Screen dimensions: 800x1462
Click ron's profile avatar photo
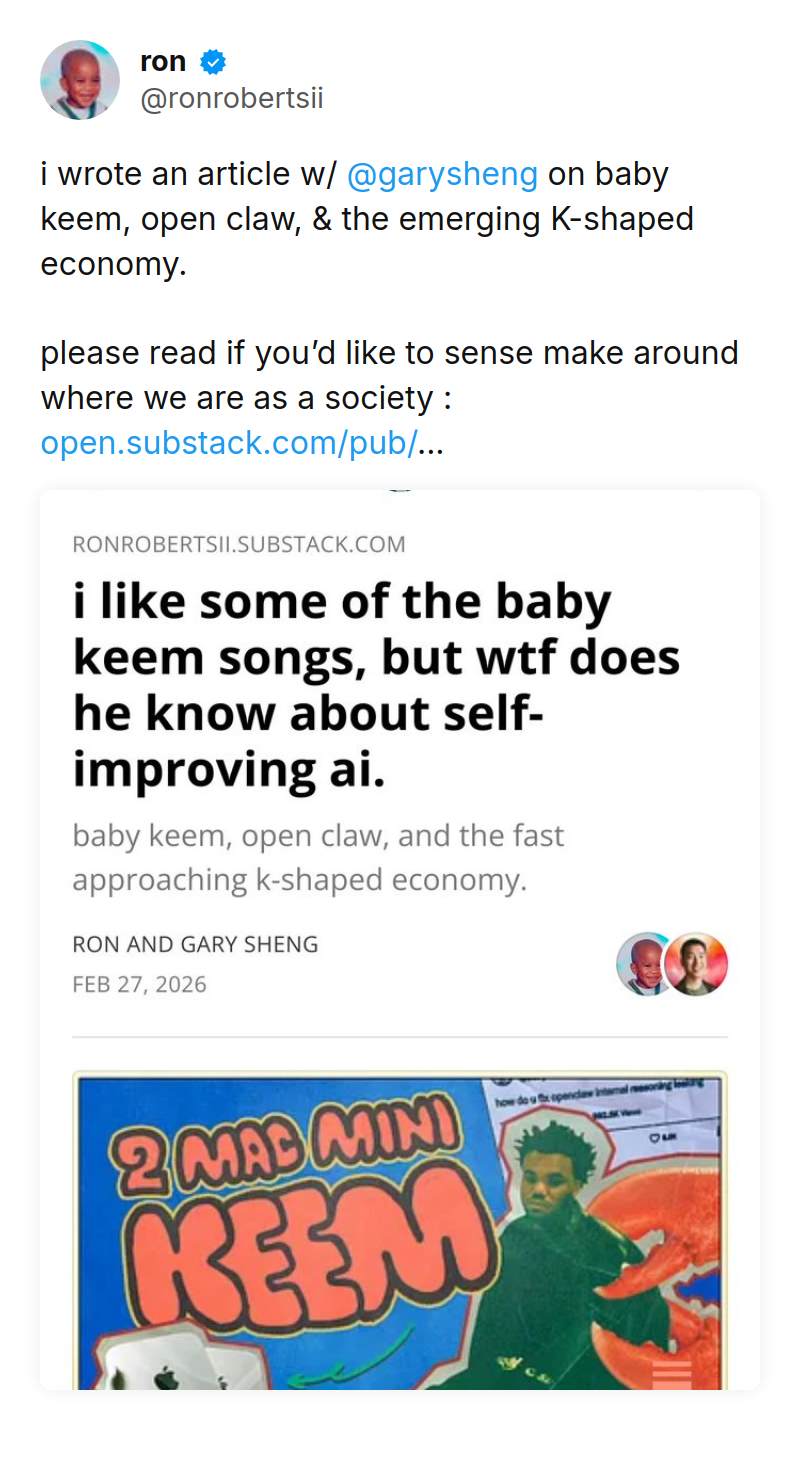[80, 80]
